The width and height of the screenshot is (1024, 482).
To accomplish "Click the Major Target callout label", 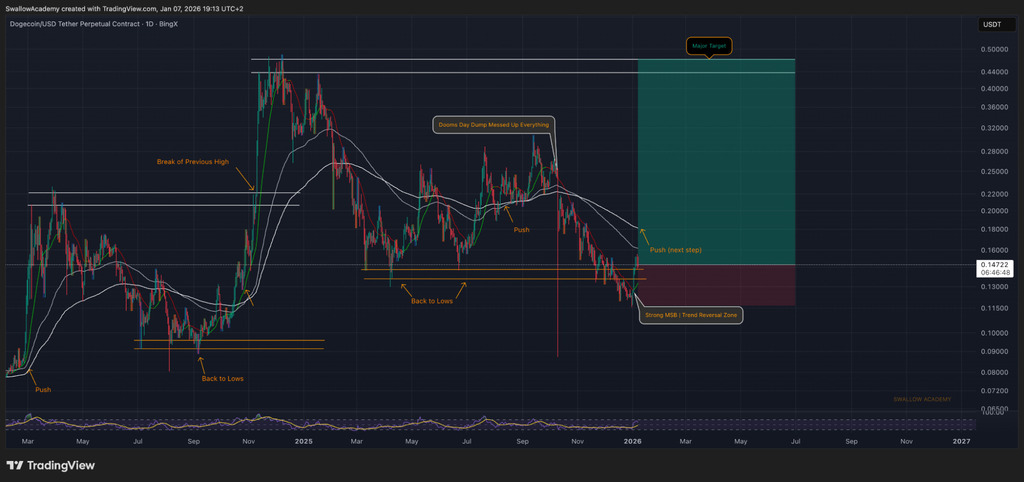I will (708, 46).
